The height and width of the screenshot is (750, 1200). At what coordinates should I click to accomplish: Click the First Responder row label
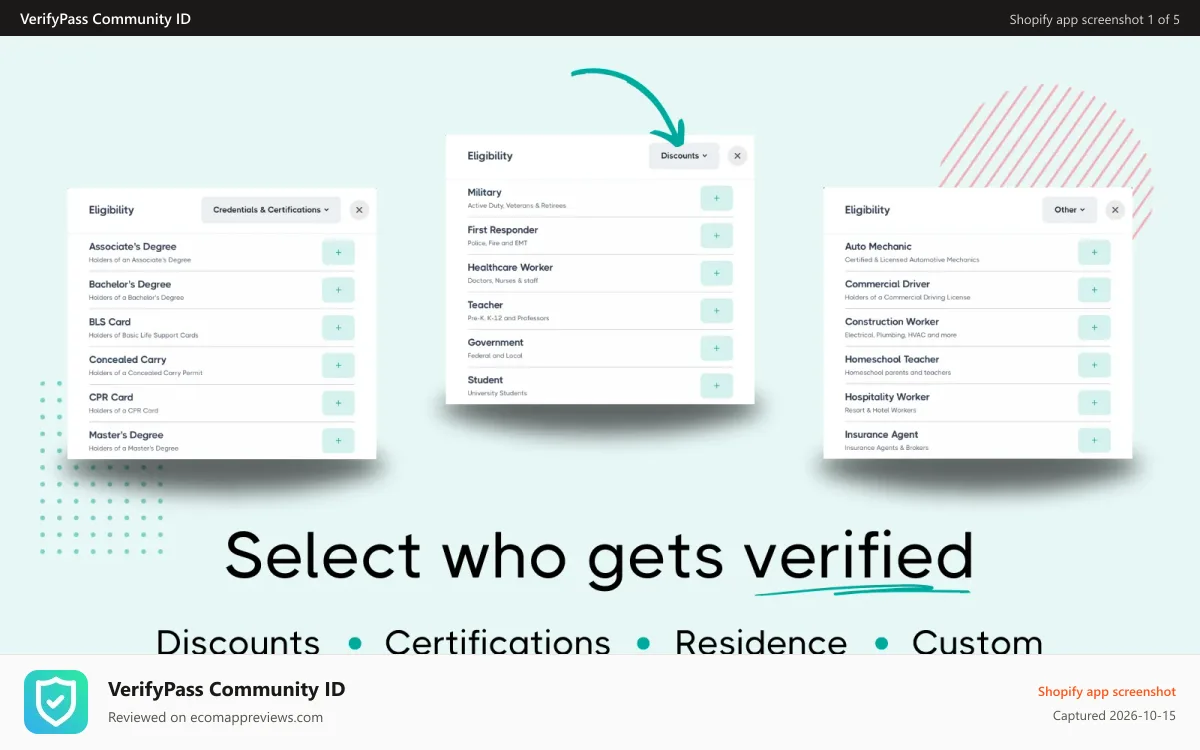503,230
